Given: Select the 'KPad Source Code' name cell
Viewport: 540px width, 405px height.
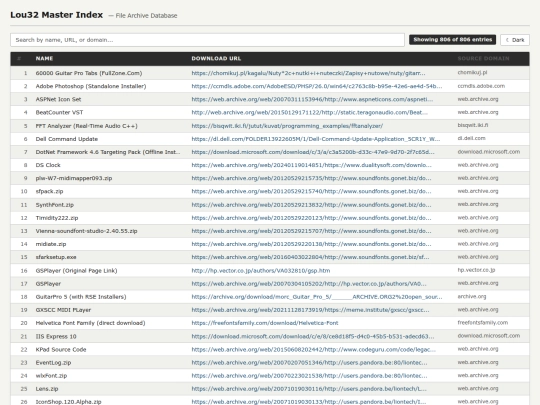Looking at the screenshot, I should (61, 350).
